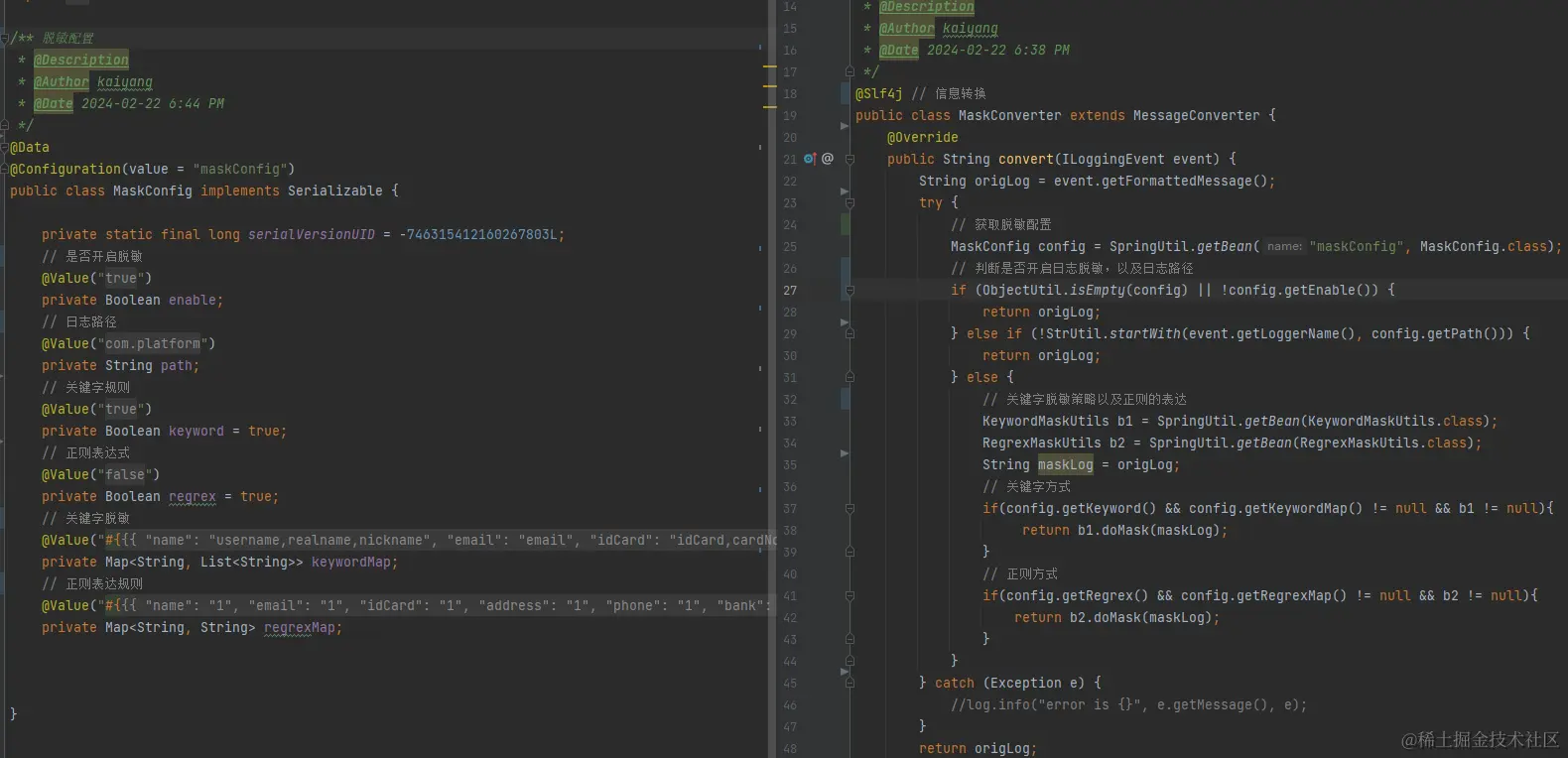The width and height of the screenshot is (1568, 758).
Task: Collapse the convert method using its fold marker
Action: (849, 159)
